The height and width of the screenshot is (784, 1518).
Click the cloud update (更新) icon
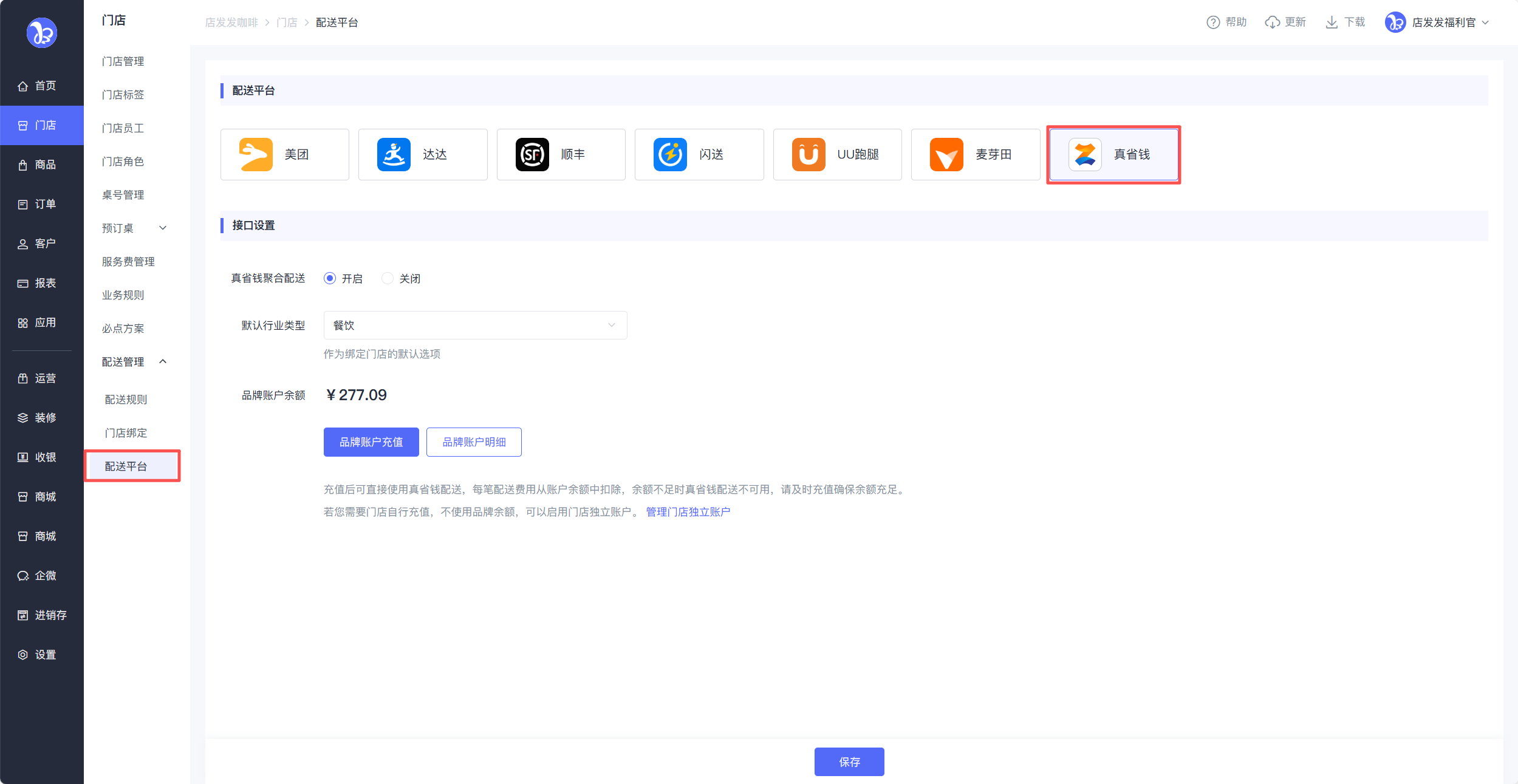point(1272,22)
